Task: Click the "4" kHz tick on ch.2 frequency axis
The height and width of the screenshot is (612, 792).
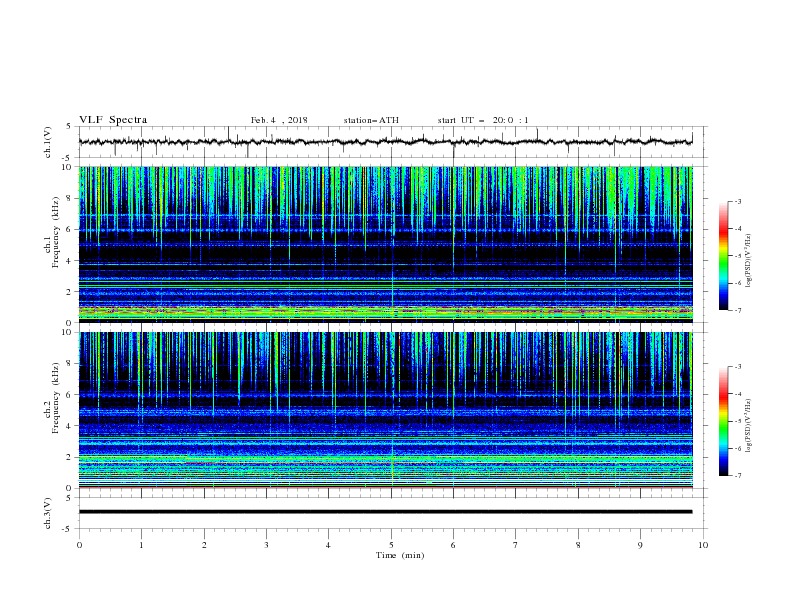Action: click(70, 426)
